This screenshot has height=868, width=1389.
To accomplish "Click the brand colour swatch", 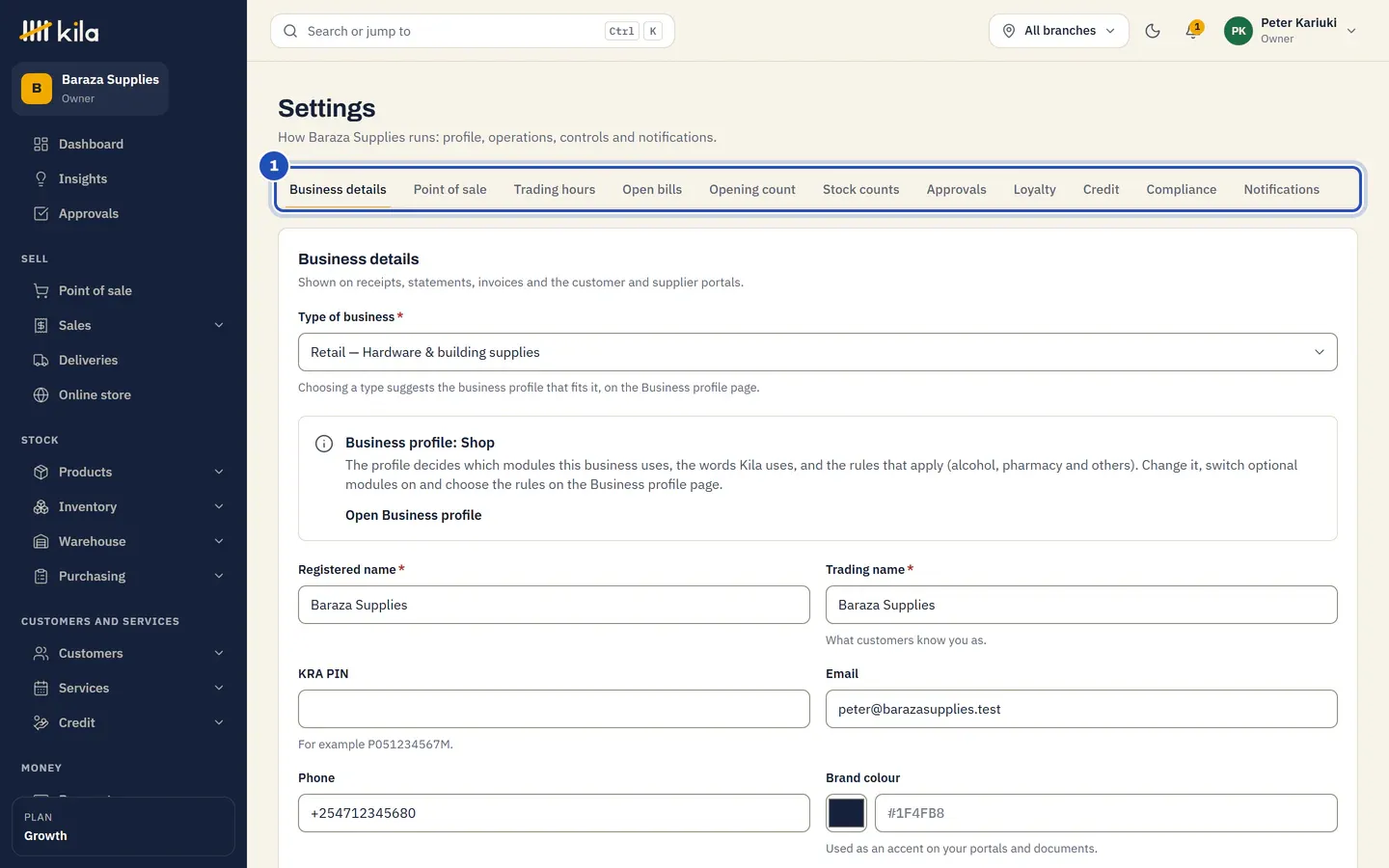I will [x=846, y=813].
